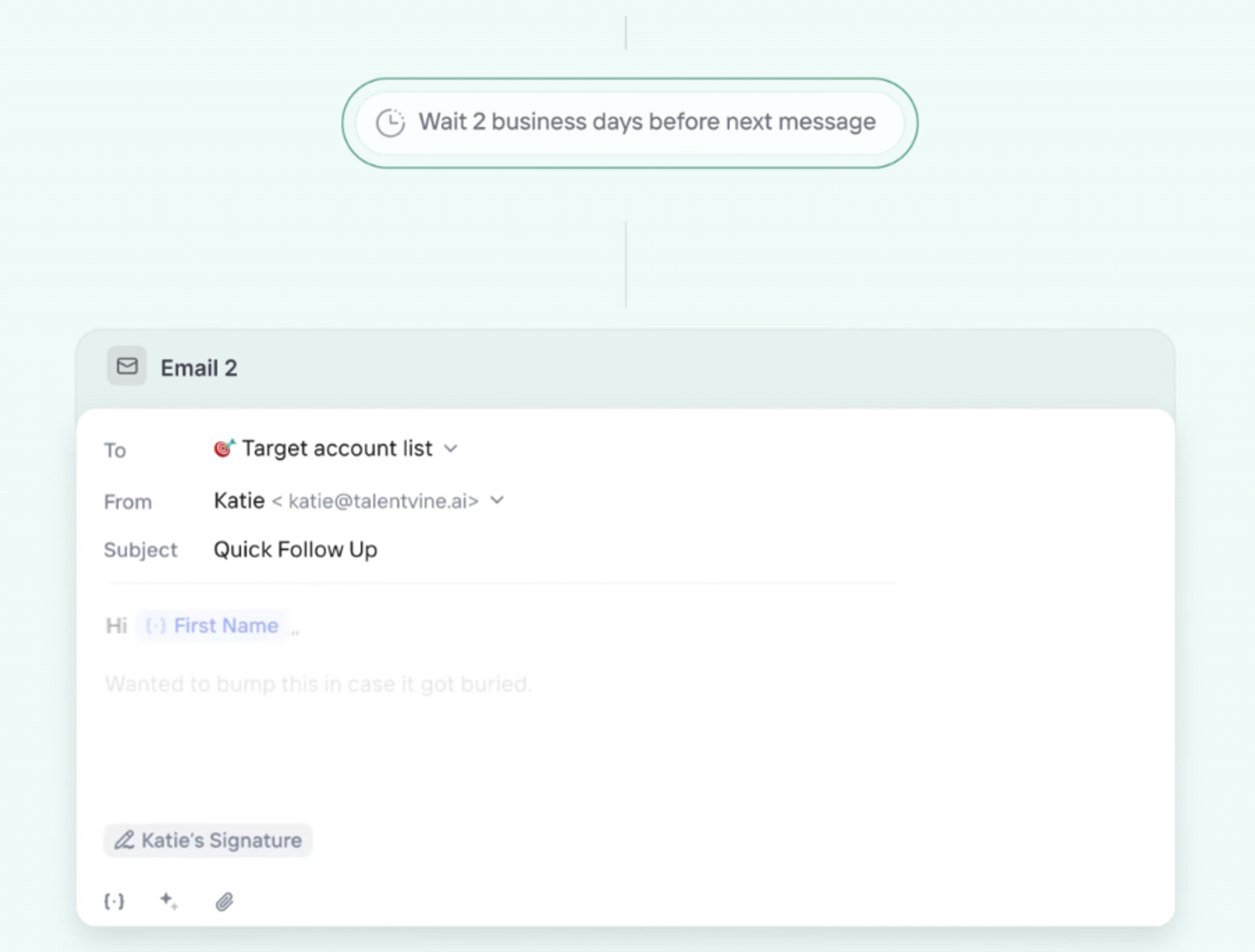Click the katie@talentvine.ai sender address
Image resolution: width=1255 pixels, height=952 pixels.
click(376, 501)
